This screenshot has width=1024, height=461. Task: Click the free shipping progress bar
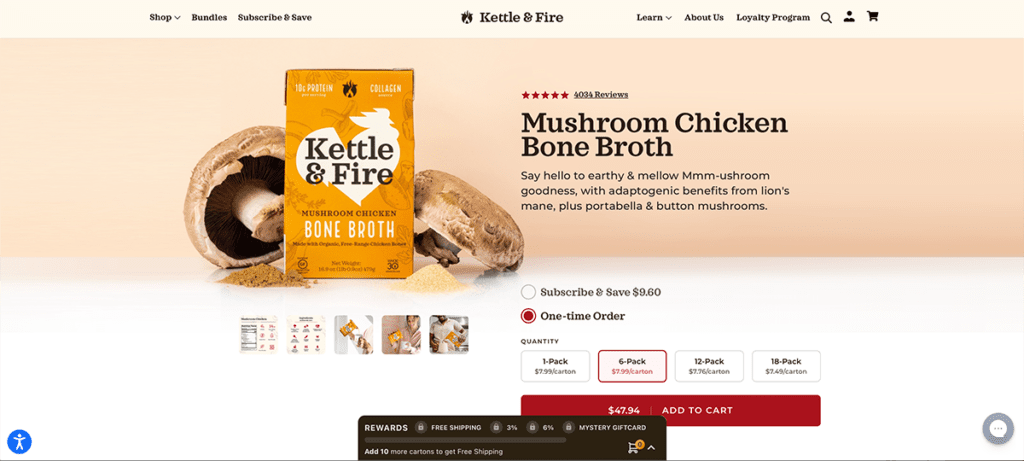click(466, 440)
